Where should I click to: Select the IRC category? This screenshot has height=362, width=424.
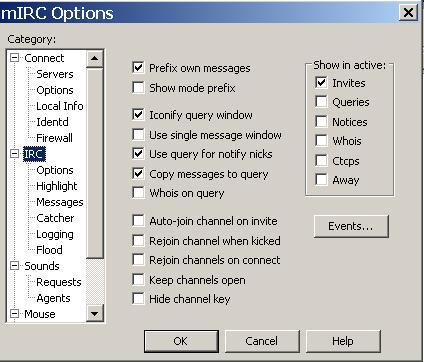34,154
